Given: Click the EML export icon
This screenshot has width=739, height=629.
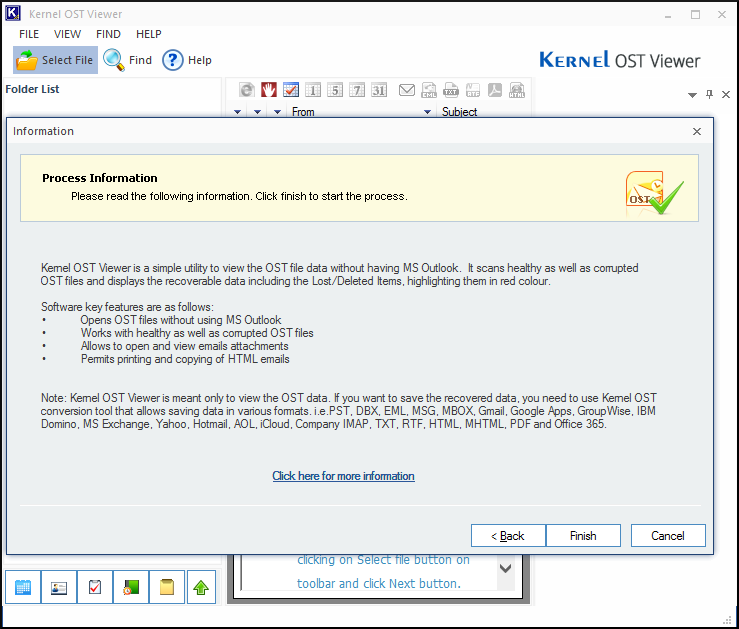Looking at the screenshot, I should (x=429, y=90).
